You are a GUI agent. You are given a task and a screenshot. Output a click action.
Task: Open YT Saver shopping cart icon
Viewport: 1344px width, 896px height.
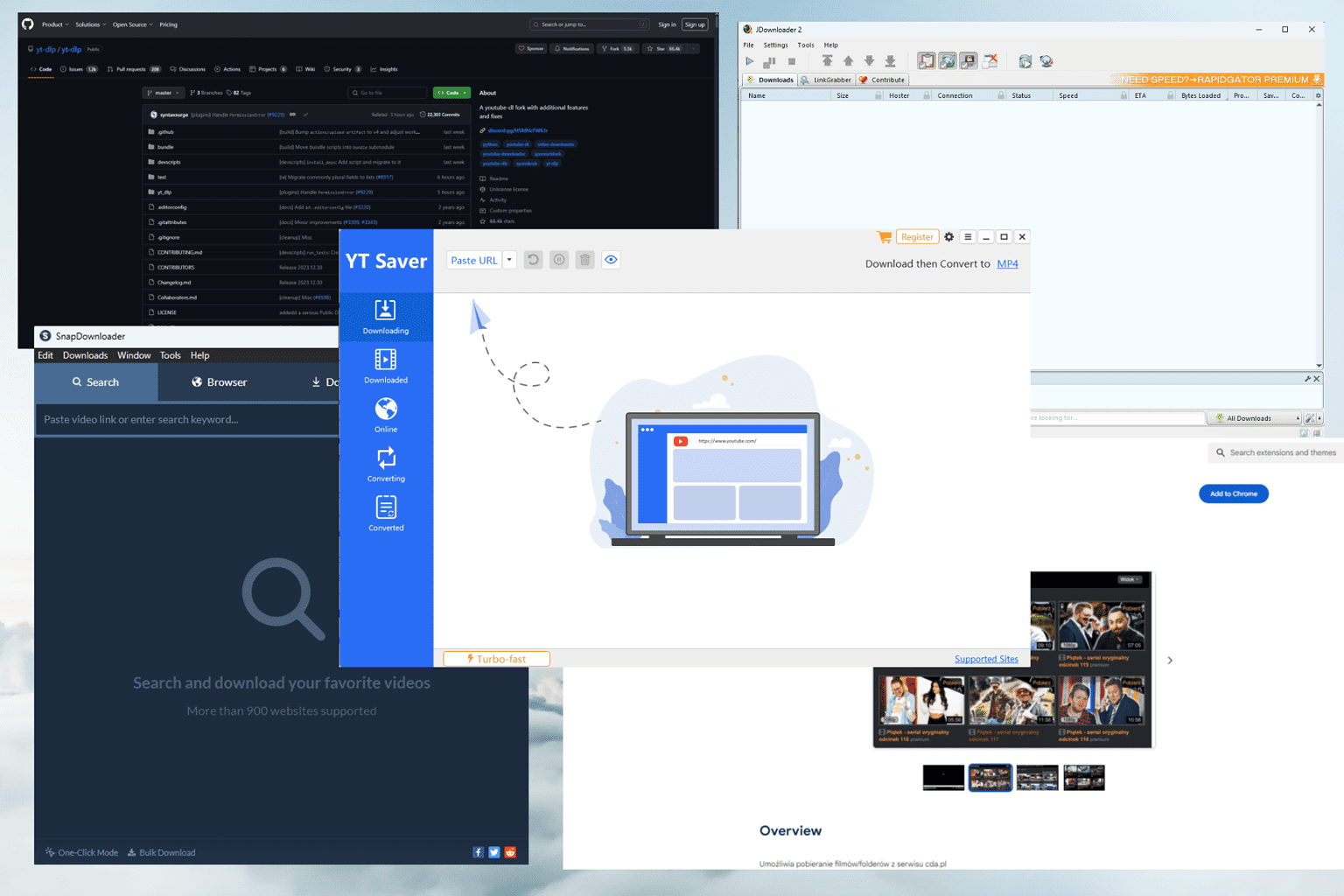885,237
